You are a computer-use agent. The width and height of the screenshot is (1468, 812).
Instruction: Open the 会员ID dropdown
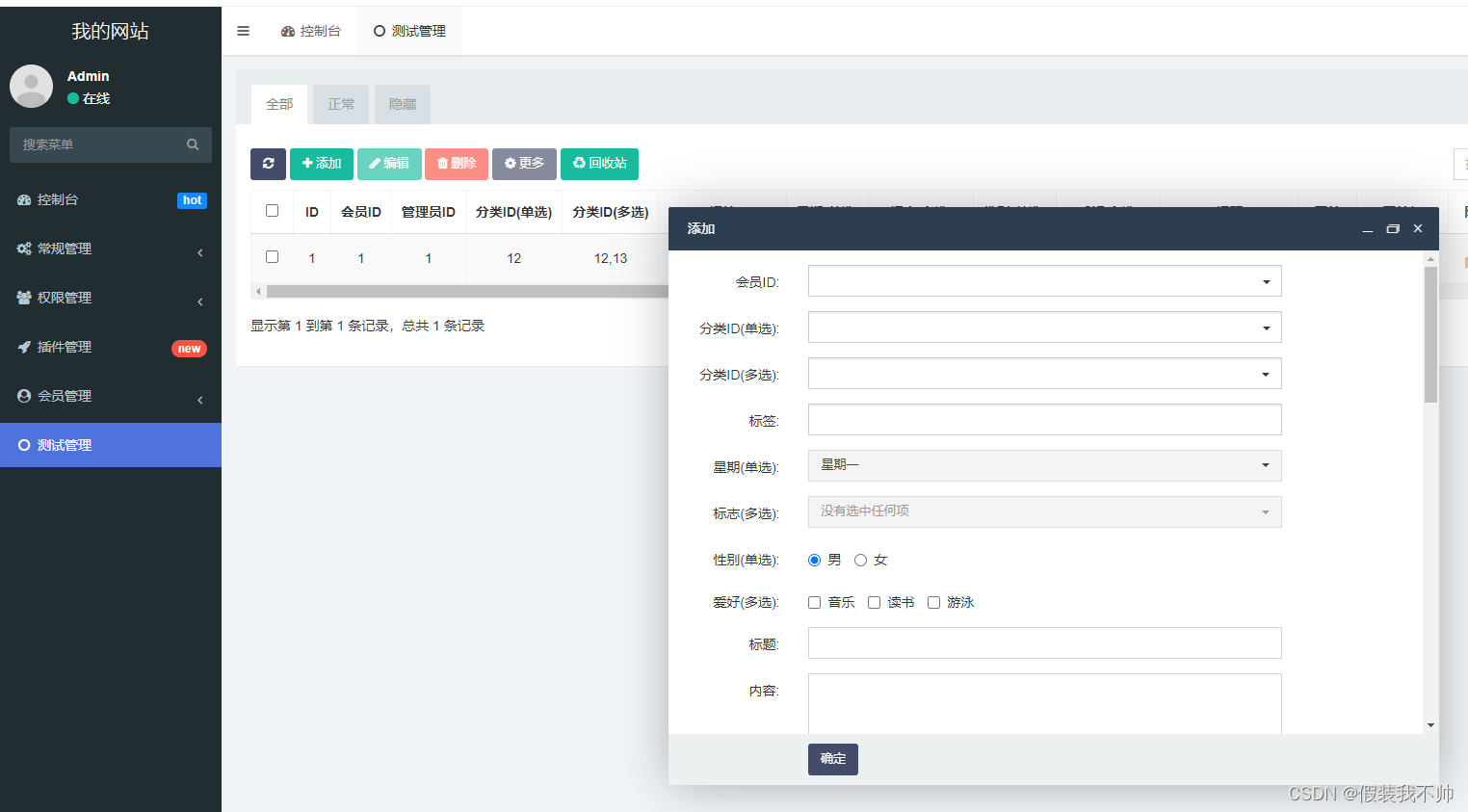(x=1044, y=281)
